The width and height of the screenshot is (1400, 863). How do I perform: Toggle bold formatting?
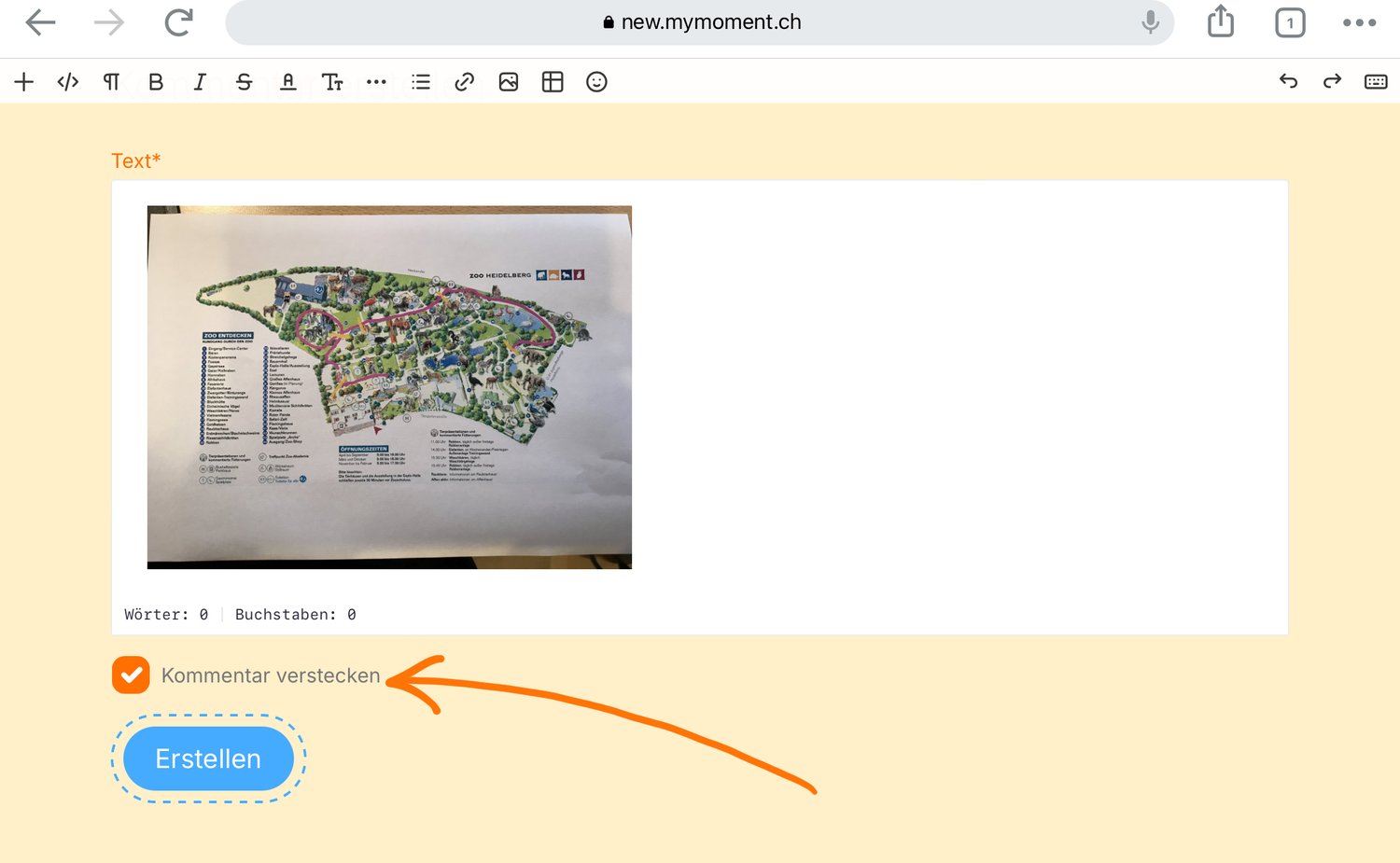[x=156, y=82]
